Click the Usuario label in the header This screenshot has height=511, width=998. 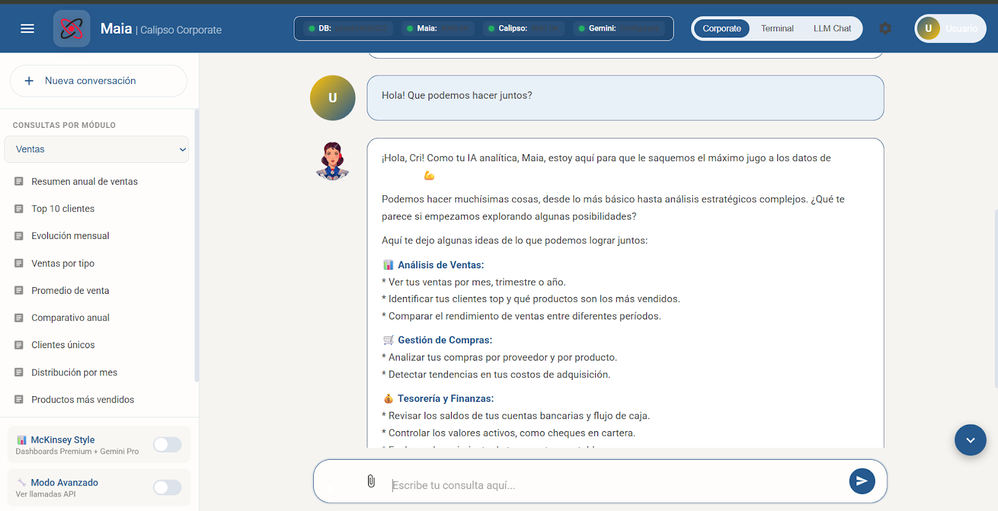pyautogui.click(x=961, y=29)
